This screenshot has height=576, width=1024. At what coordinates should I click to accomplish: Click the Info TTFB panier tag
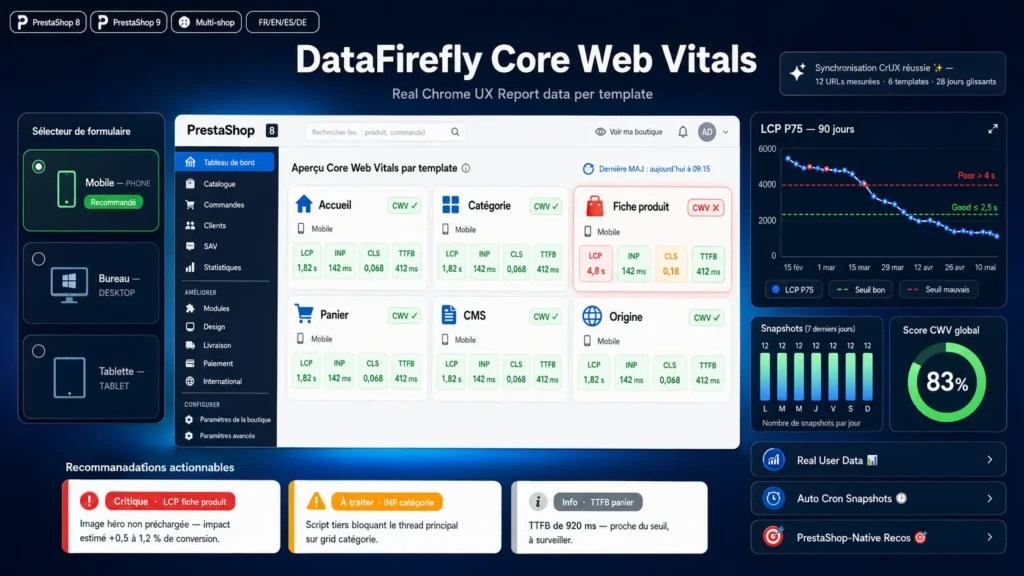pyautogui.click(x=598, y=502)
